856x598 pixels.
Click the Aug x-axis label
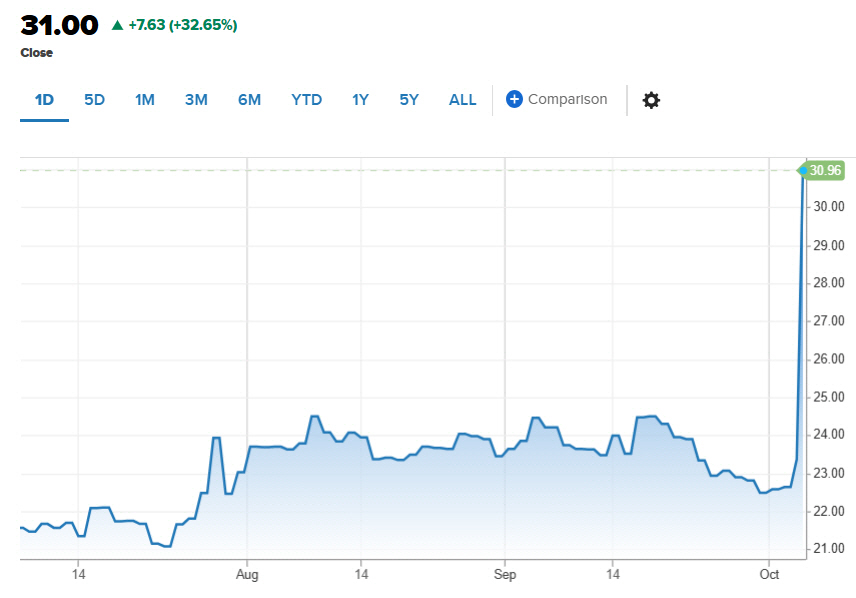click(x=247, y=575)
